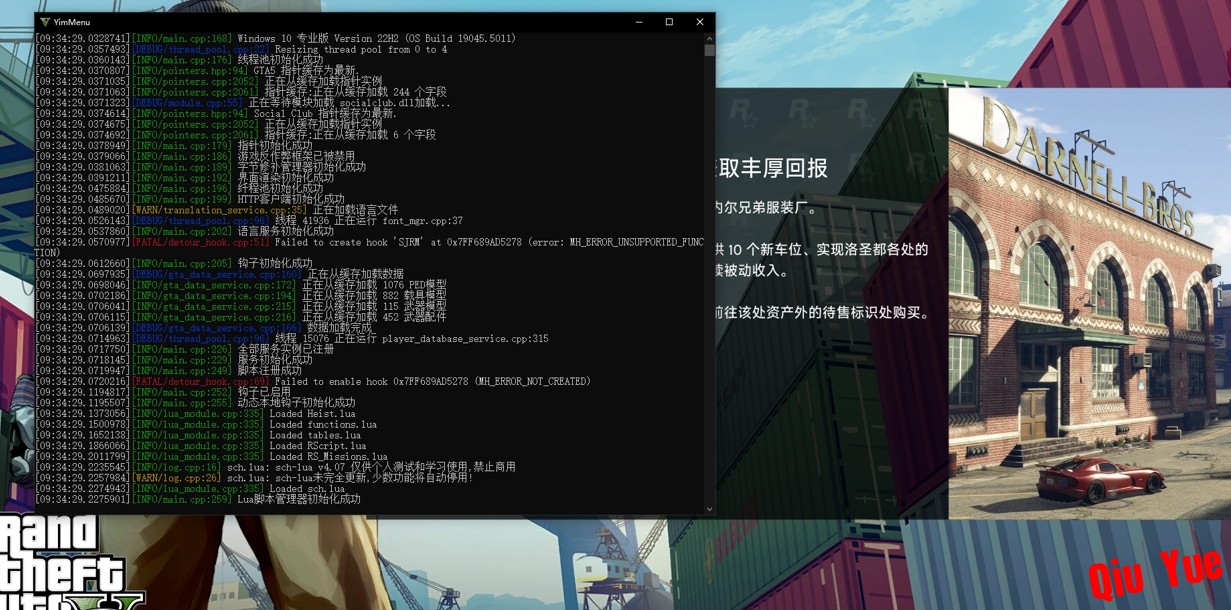Minimize the YimMenu console window
The height and width of the screenshot is (610, 1231).
coord(639,22)
